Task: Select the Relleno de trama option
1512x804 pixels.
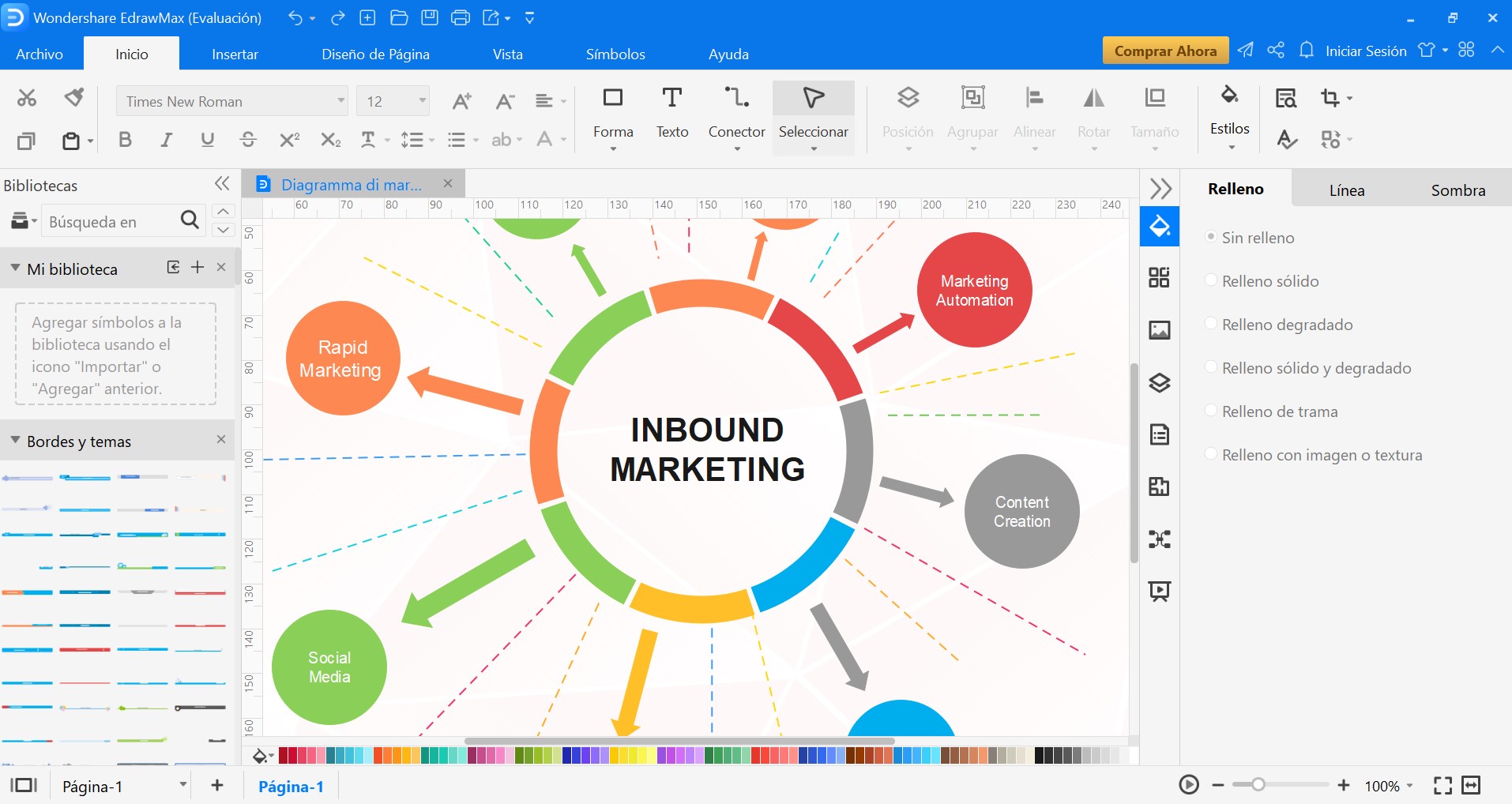Action: [1210, 411]
